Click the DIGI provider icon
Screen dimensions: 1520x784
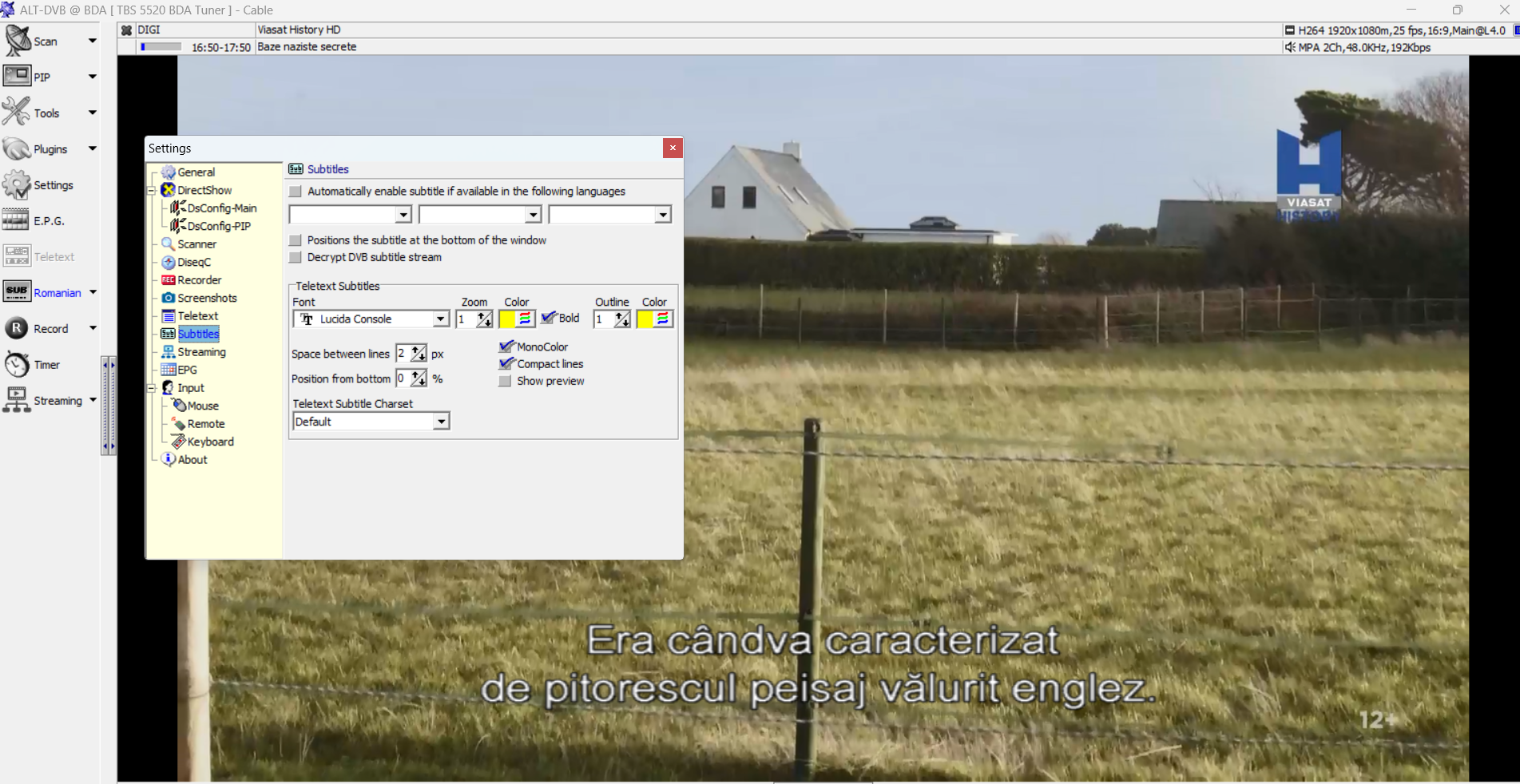pos(126,30)
